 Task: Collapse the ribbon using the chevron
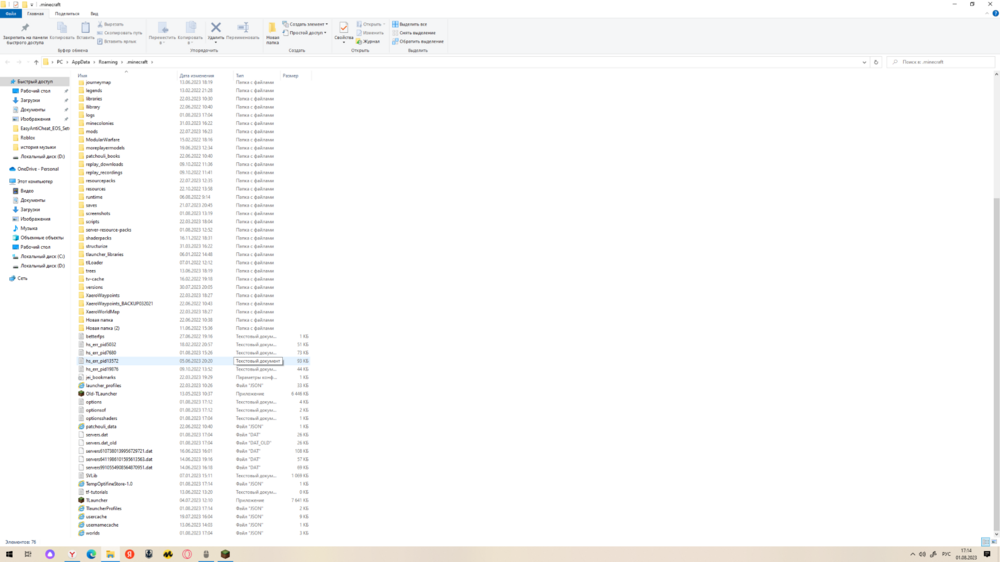pos(987,13)
